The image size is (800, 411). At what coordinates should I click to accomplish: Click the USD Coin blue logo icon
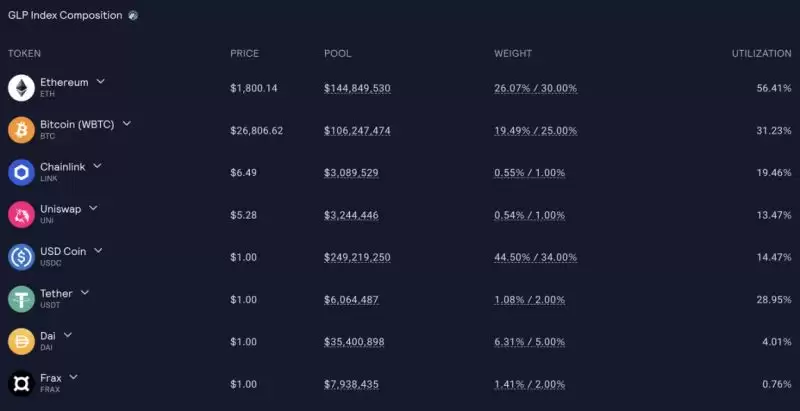(21, 257)
